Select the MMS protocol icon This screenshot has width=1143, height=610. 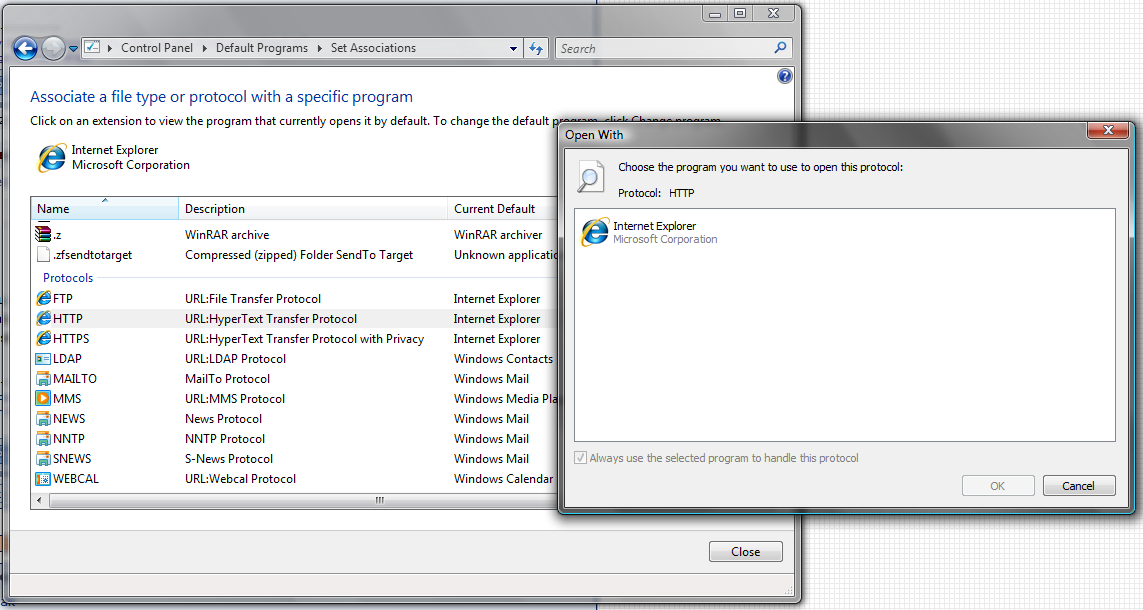point(43,399)
